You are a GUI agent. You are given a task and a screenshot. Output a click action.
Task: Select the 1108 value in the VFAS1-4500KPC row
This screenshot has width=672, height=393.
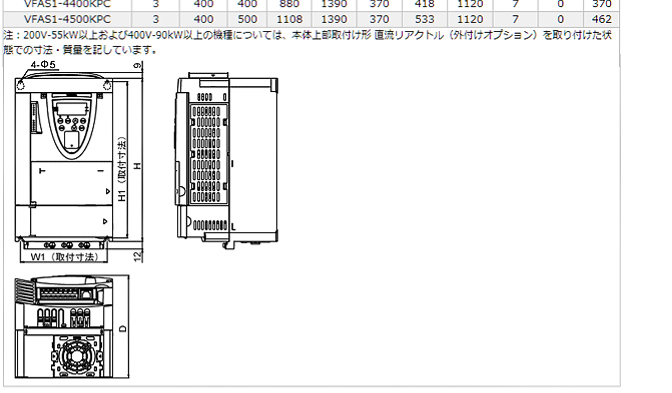tap(289, 19)
